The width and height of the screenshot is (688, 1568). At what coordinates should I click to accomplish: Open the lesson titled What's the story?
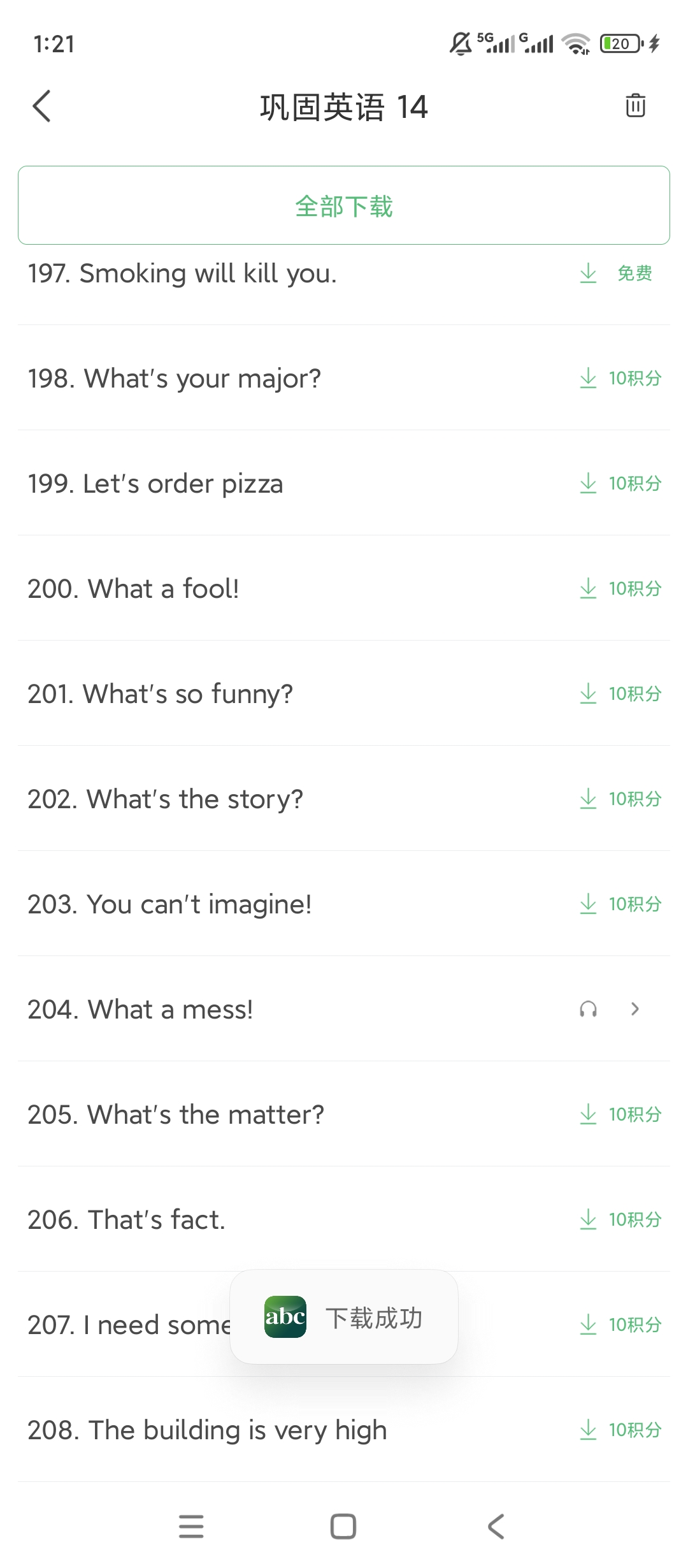[x=166, y=799]
